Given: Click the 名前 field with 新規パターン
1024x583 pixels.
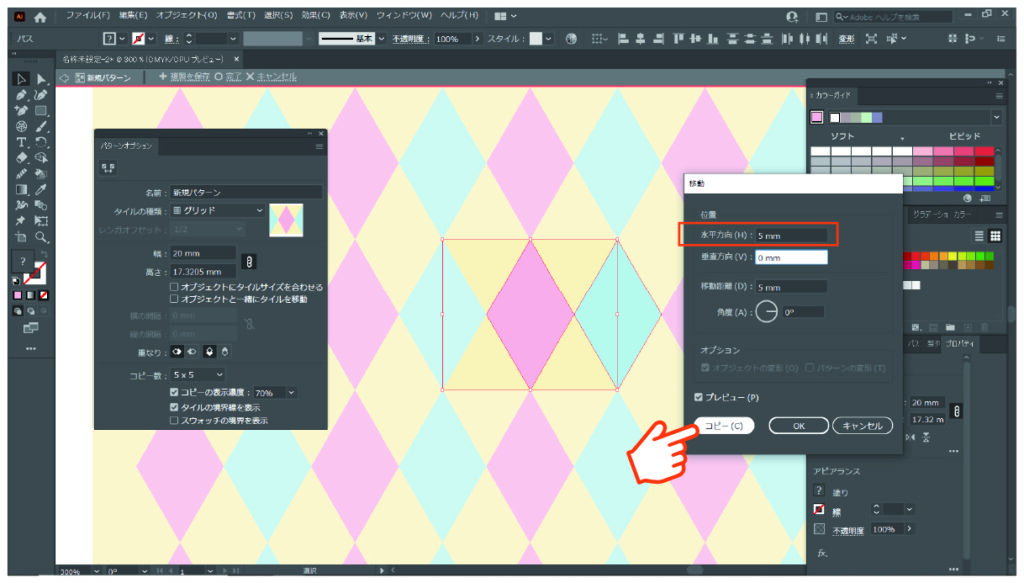Looking at the screenshot, I should tap(246, 193).
